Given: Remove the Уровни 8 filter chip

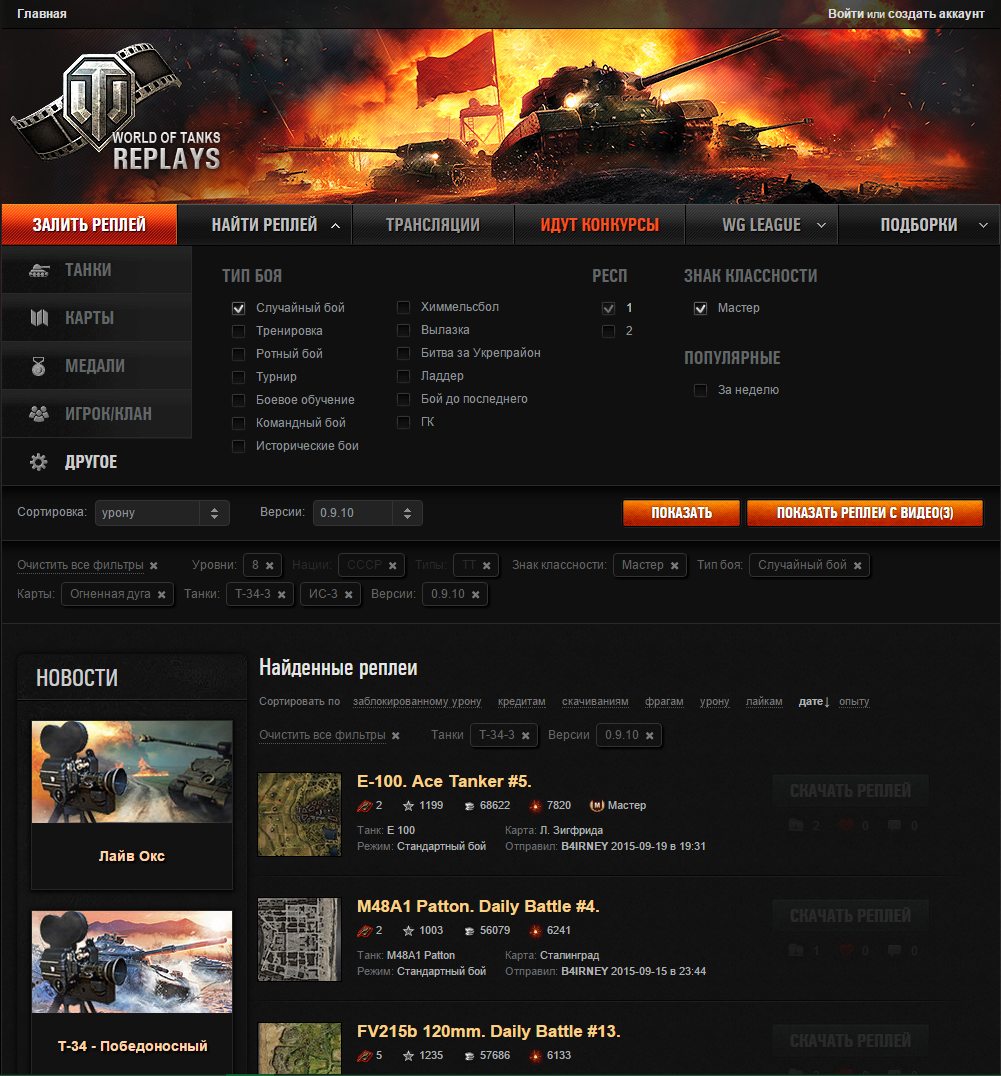Looking at the screenshot, I should point(270,565).
